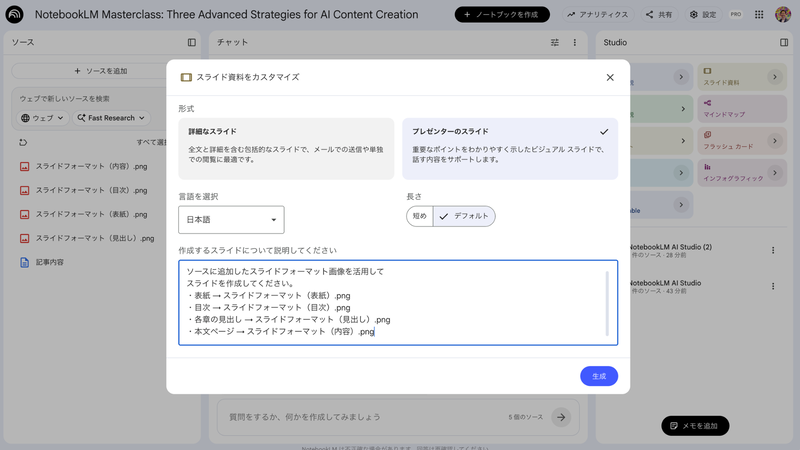Open 設定 settings

pos(703,14)
